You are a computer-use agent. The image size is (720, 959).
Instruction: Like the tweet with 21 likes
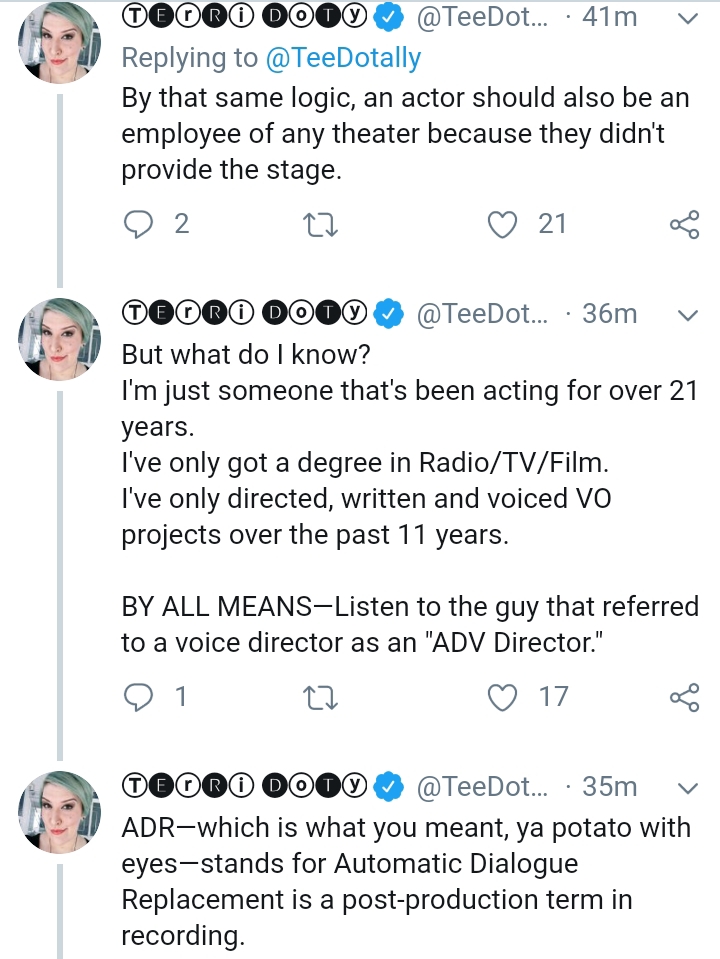(501, 225)
